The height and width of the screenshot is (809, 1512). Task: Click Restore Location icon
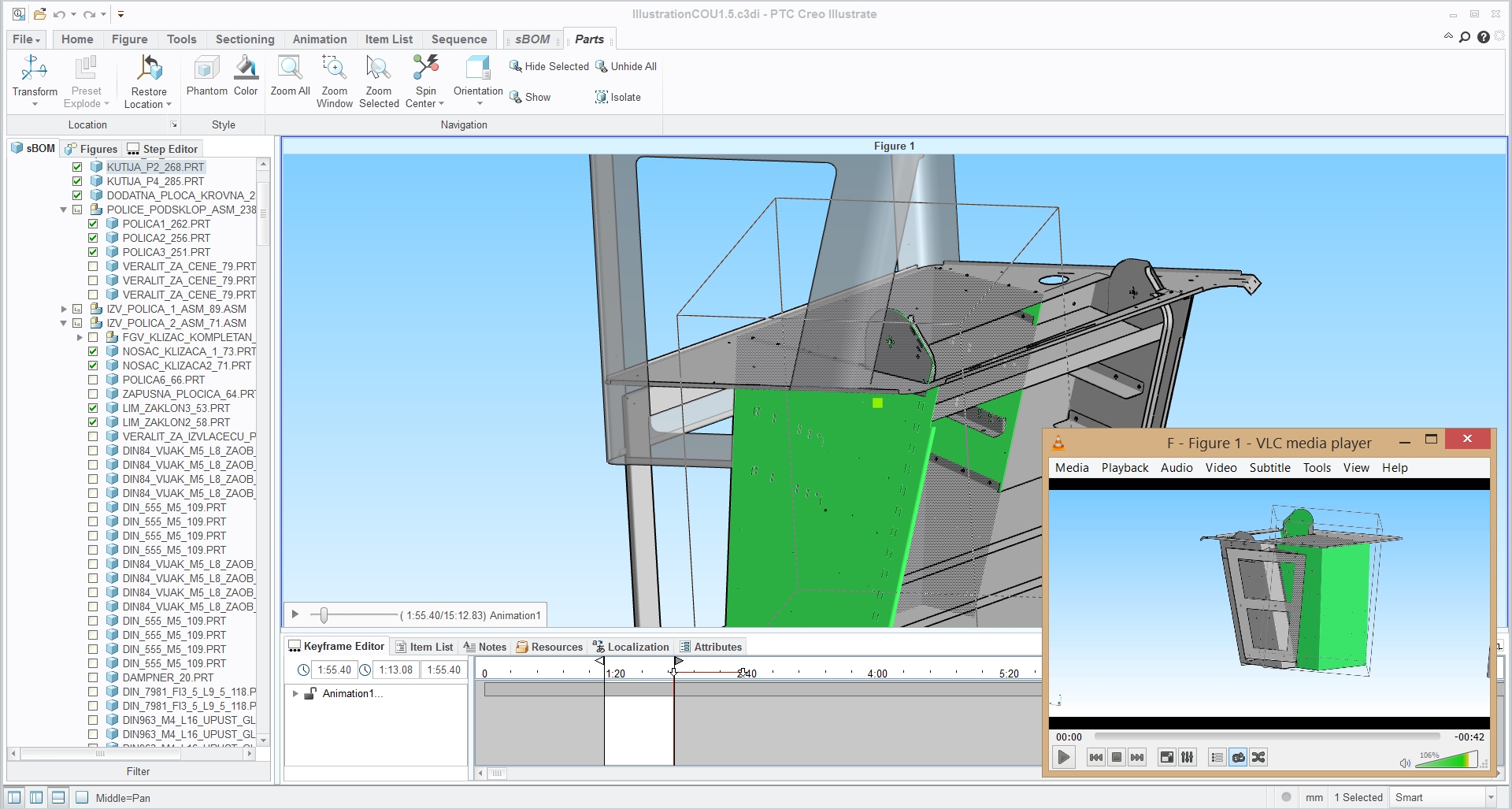point(149,69)
